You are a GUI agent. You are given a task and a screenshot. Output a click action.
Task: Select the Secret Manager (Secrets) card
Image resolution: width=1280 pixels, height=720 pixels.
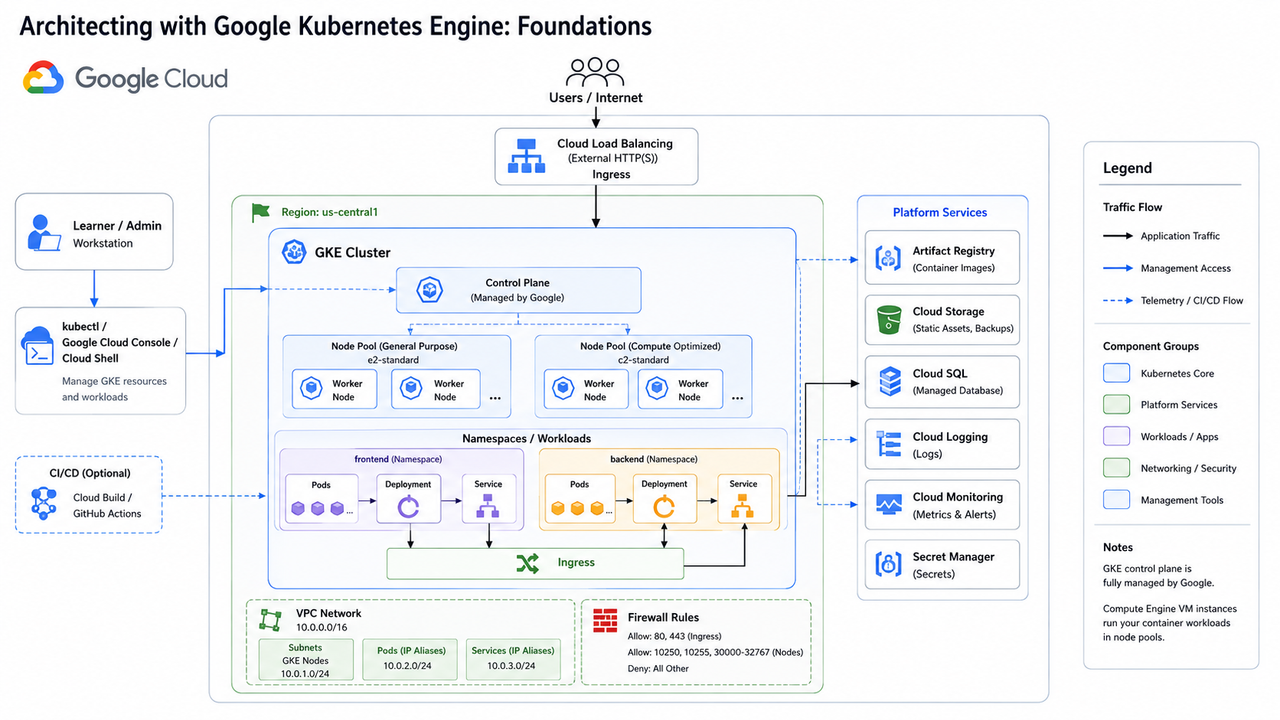942,565
